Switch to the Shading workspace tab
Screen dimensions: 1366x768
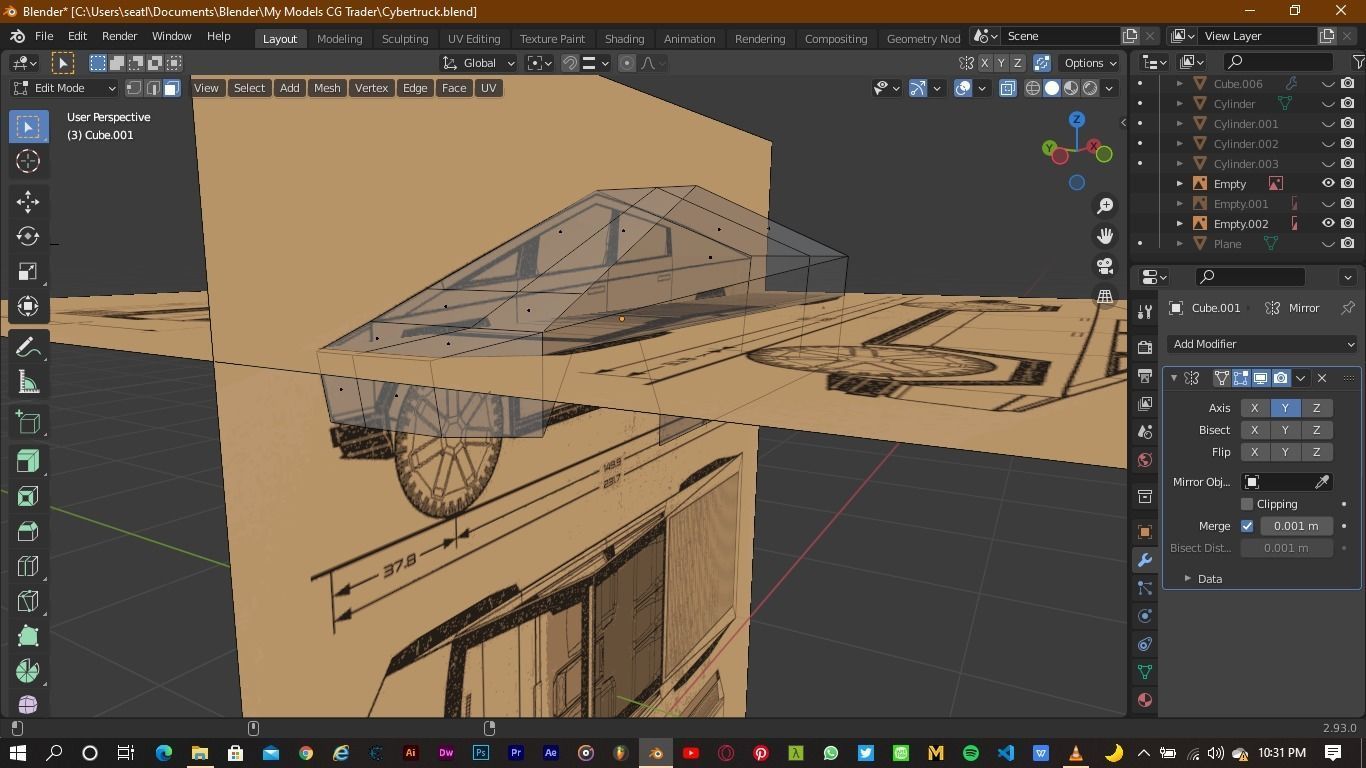pyautogui.click(x=624, y=38)
